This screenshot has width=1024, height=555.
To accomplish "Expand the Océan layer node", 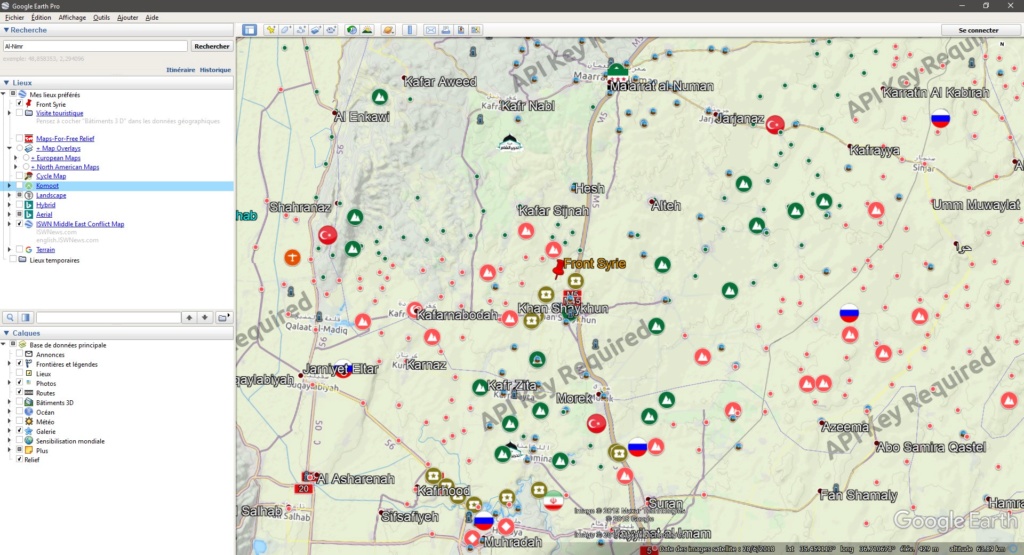I will point(10,412).
